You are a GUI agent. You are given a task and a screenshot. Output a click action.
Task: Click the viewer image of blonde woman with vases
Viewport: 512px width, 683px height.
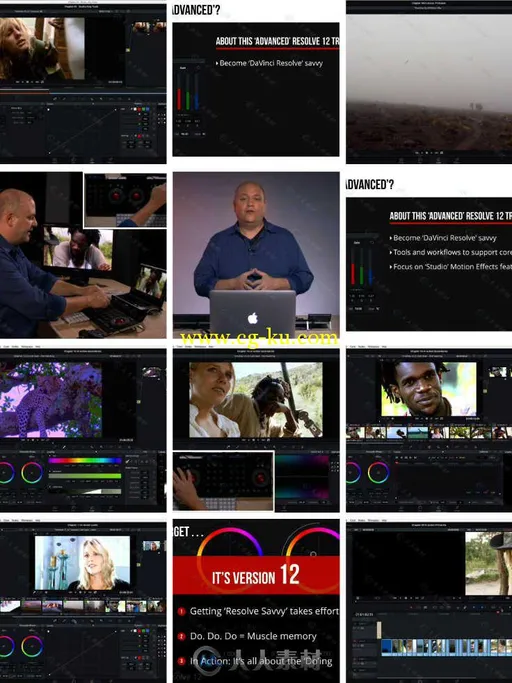click(82, 562)
